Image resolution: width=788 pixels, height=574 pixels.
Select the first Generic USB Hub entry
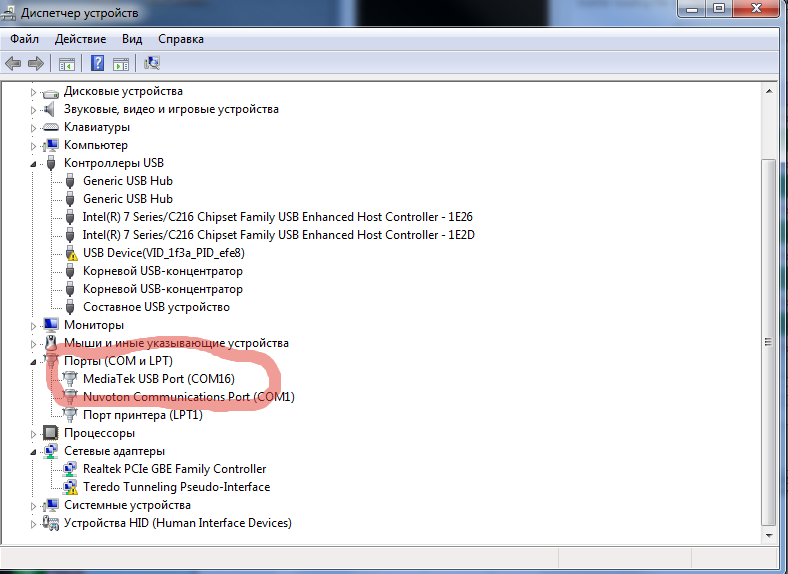pyautogui.click(x=128, y=181)
